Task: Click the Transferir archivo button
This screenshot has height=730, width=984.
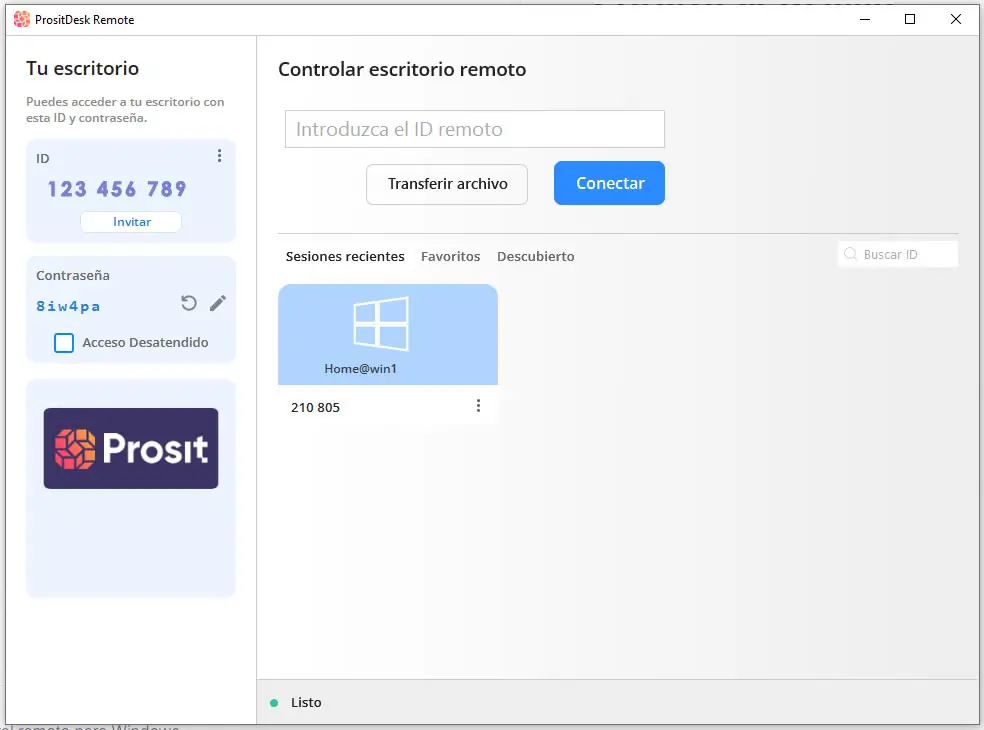Action: point(447,184)
